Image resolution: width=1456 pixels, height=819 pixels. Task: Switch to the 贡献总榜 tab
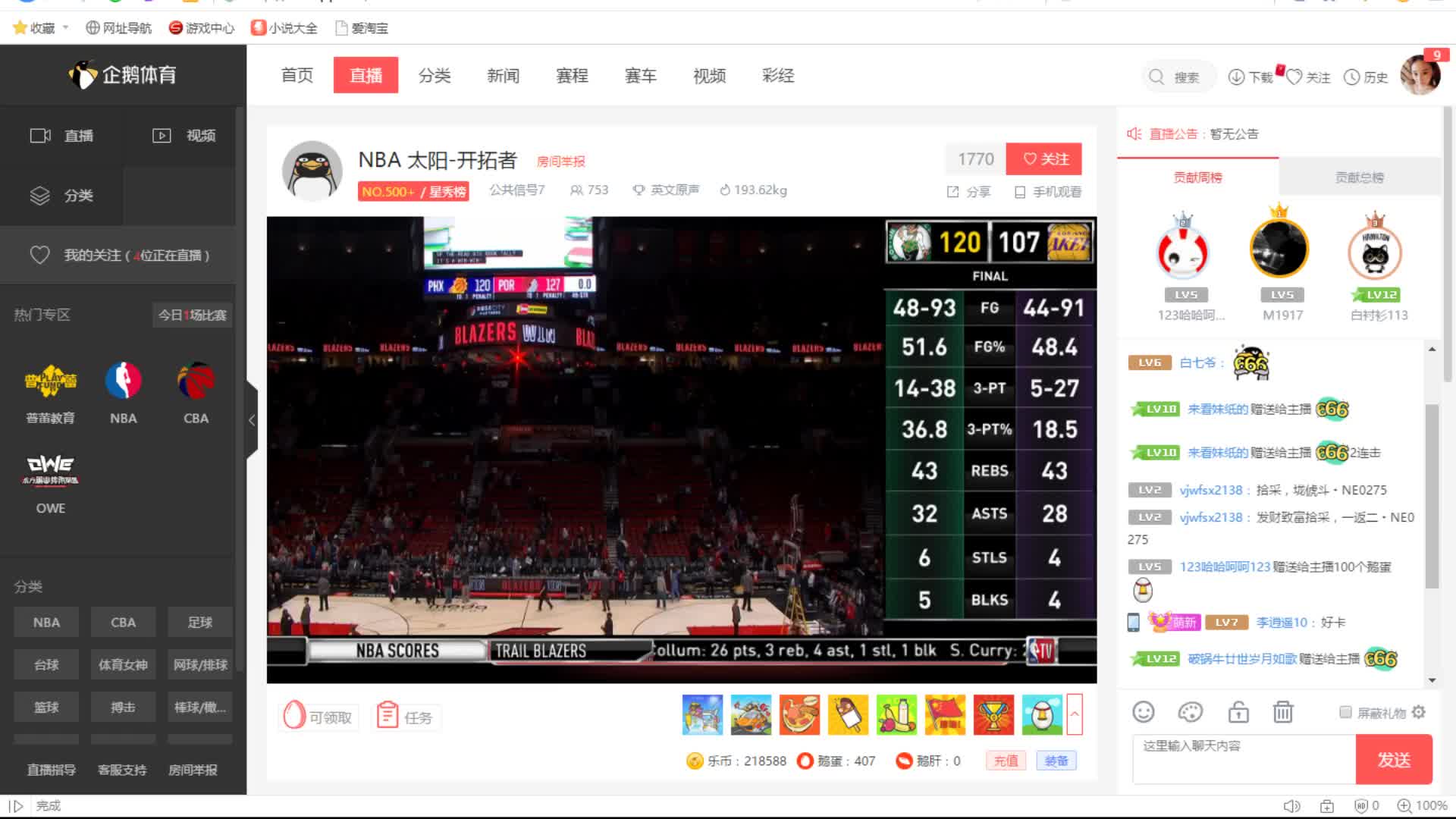1359,177
